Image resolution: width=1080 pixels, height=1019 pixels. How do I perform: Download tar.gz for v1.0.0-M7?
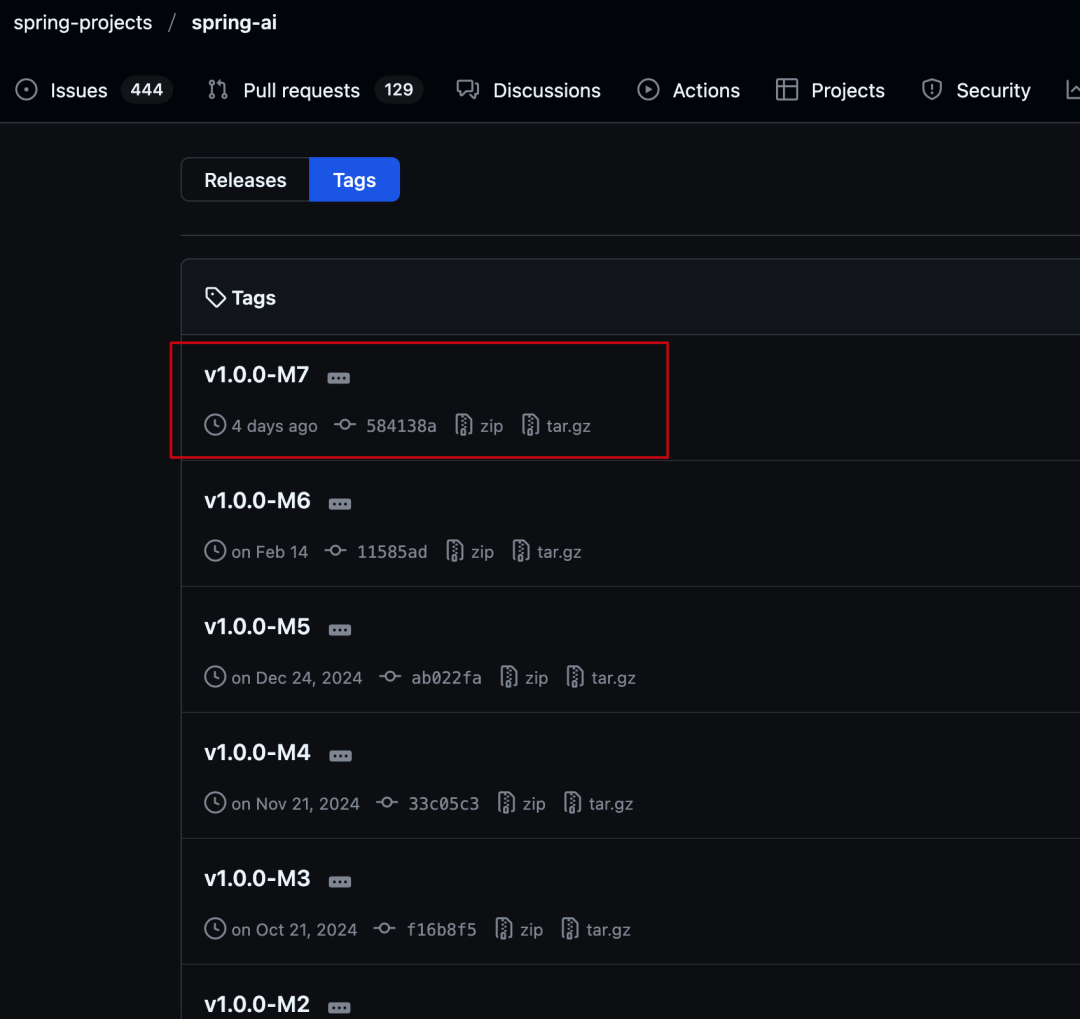tap(568, 426)
